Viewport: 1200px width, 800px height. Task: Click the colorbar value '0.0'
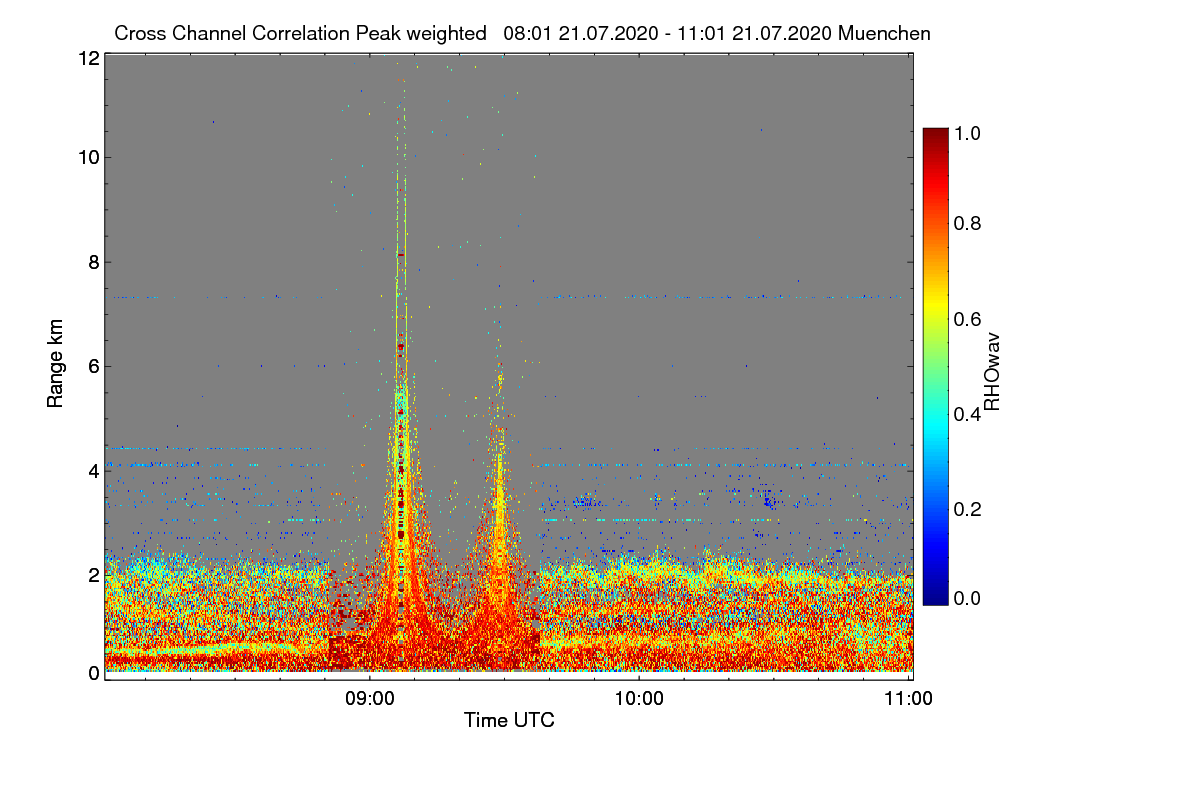coord(967,599)
